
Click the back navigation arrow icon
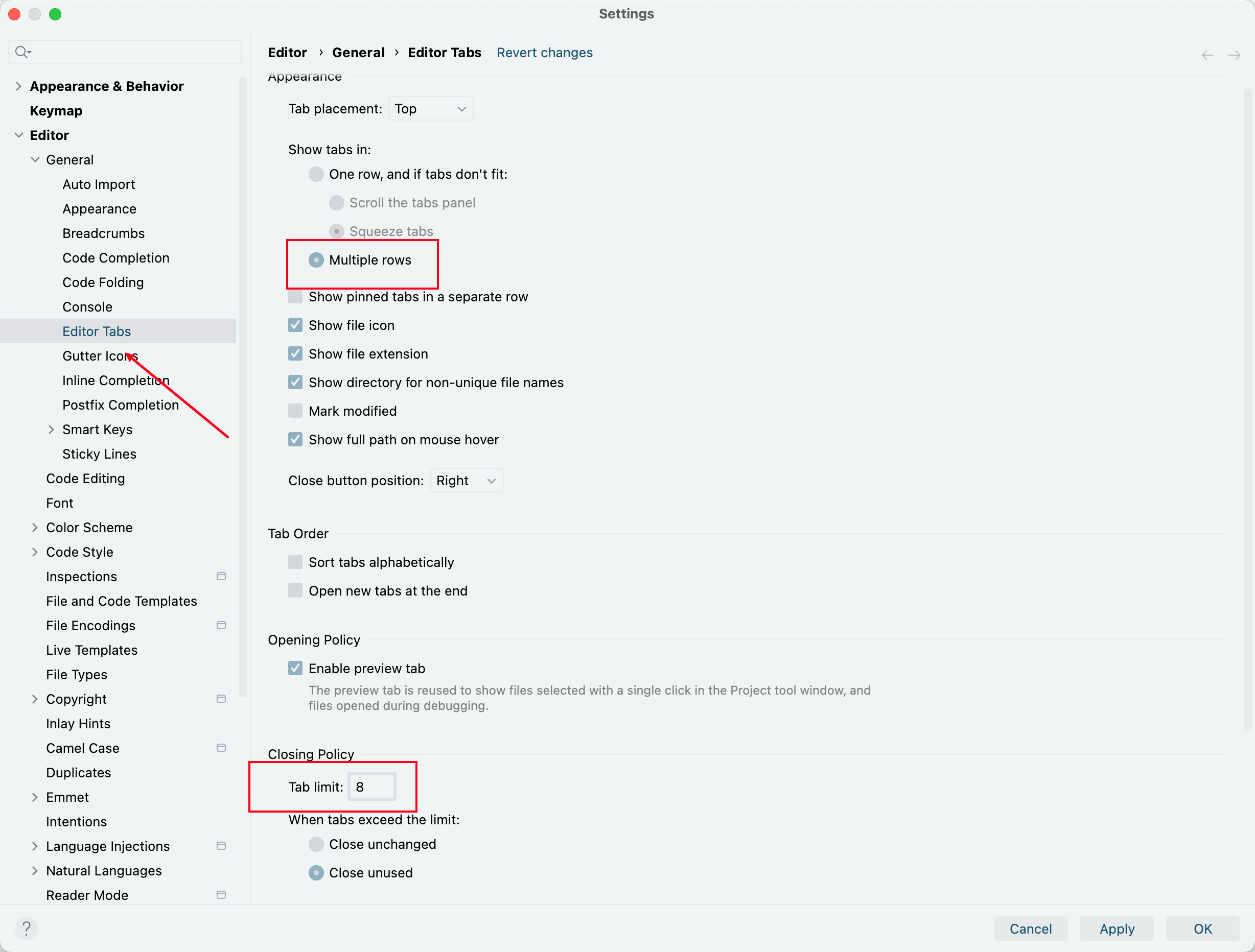click(1208, 55)
